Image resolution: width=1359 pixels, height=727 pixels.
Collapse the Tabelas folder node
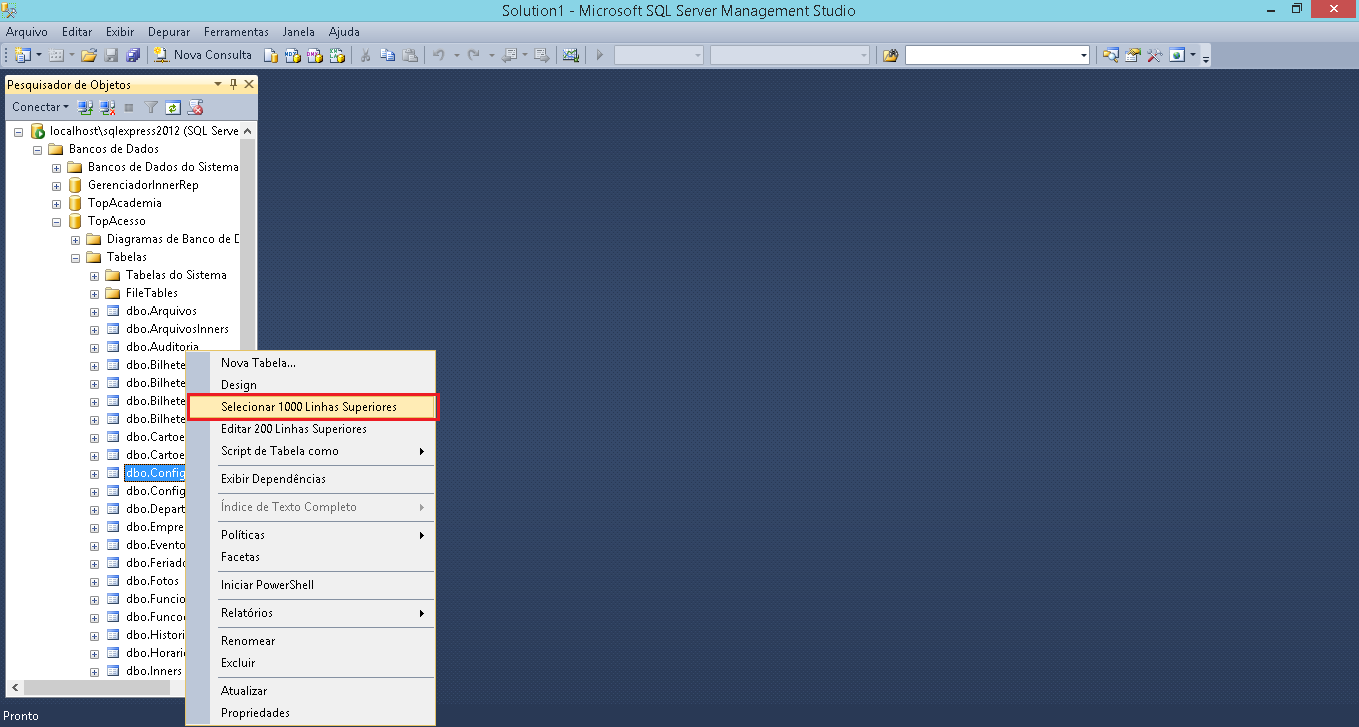(x=75, y=257)
